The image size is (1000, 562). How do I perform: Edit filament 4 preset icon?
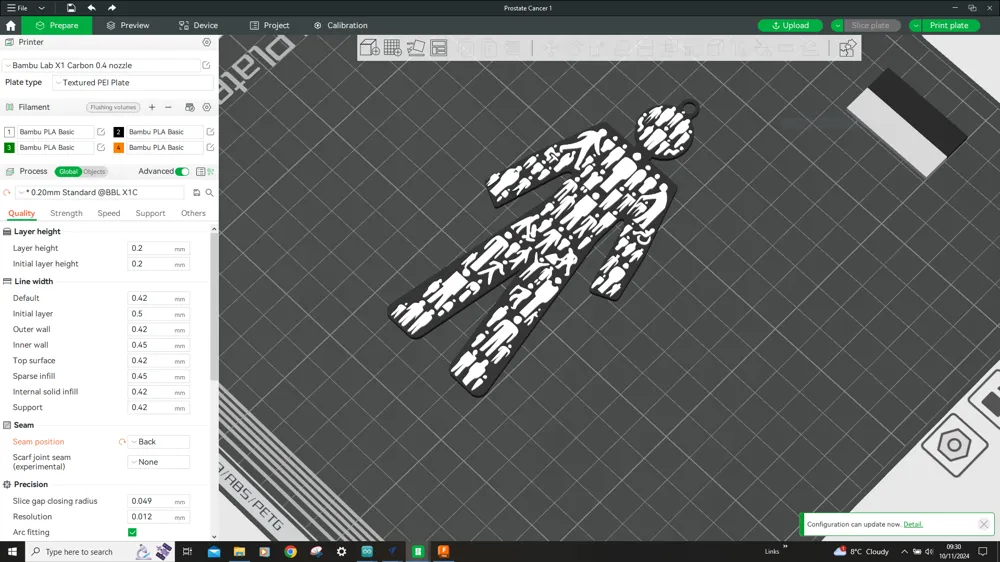210,147
